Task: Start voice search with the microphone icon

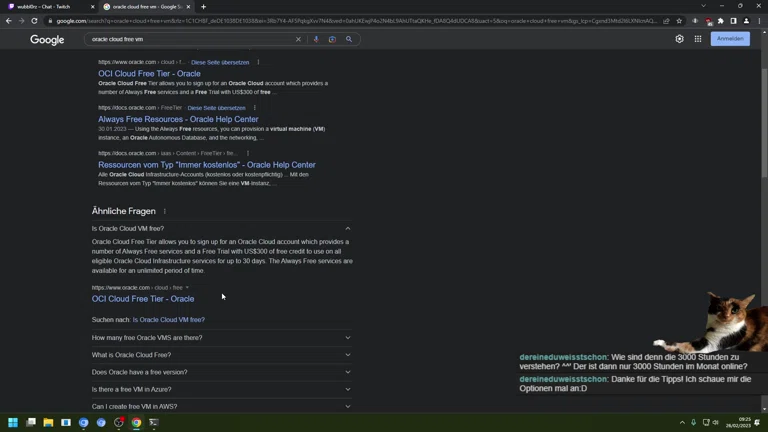Action: click(x=316, y=39)
